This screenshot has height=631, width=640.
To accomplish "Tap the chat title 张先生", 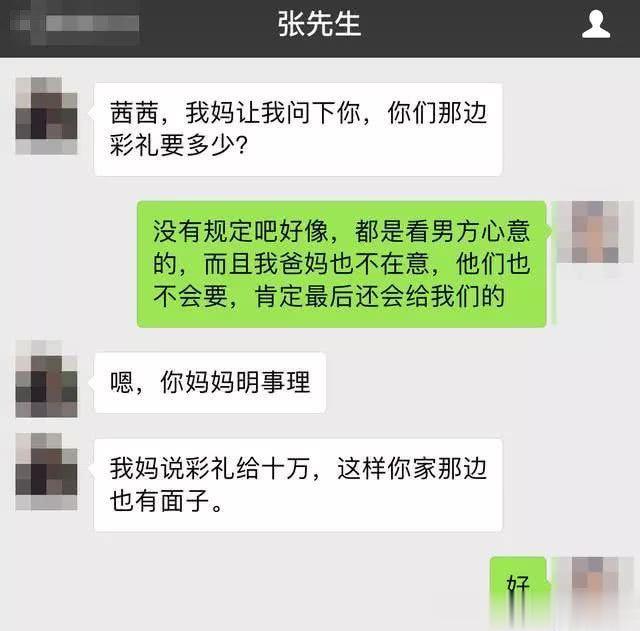I will pyautogui.click(x=320, y=24).
